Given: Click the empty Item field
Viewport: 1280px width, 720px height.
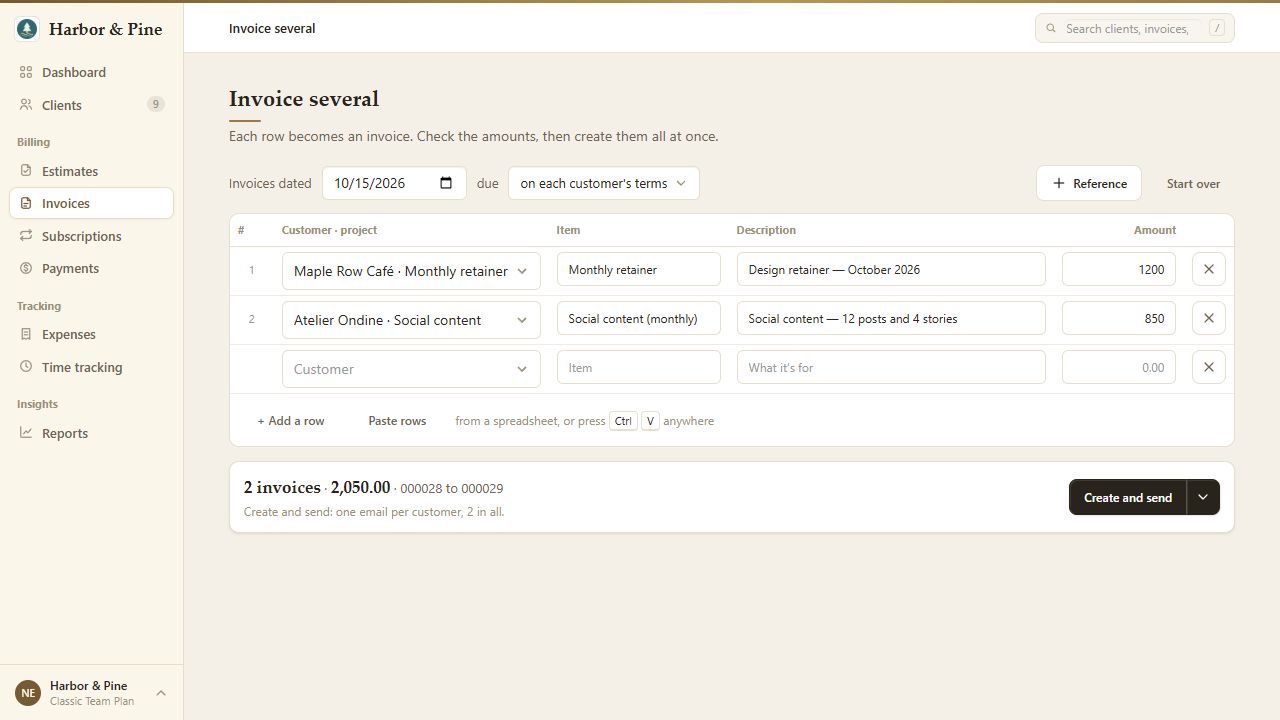Looking at the screenshot, I should [x=638, y=367].
